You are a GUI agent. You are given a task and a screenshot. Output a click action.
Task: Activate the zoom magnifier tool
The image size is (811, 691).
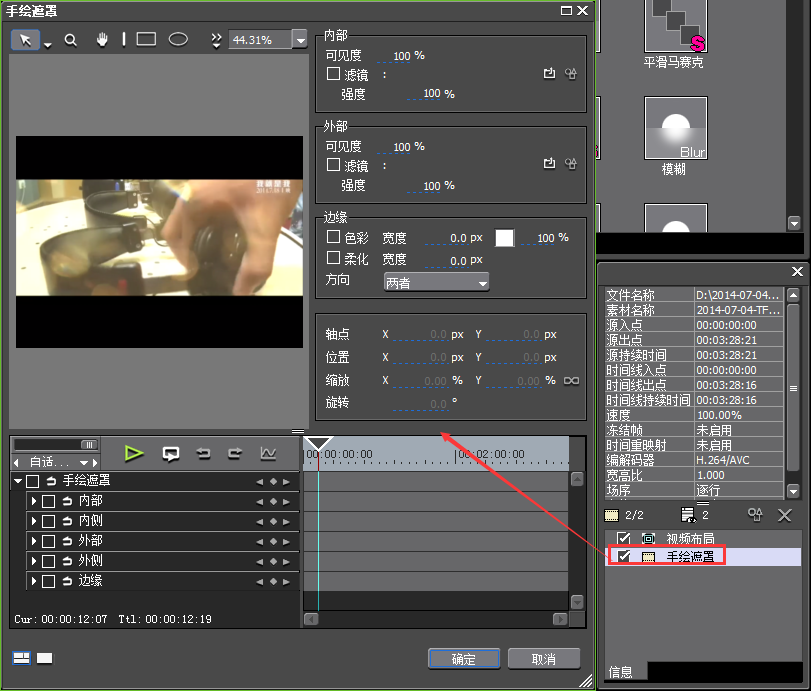[x=71, y=40]
